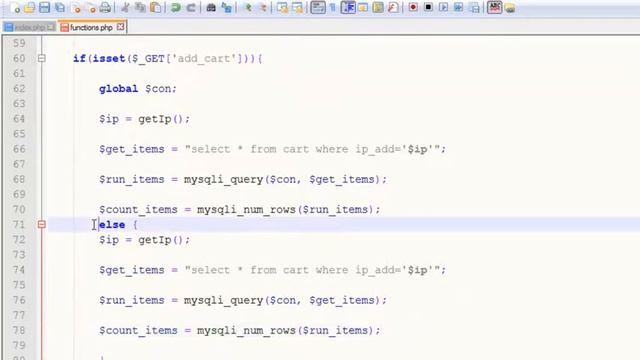Click line number 65 in the margin
640x360 pixels.
click(x=19, y=134)
